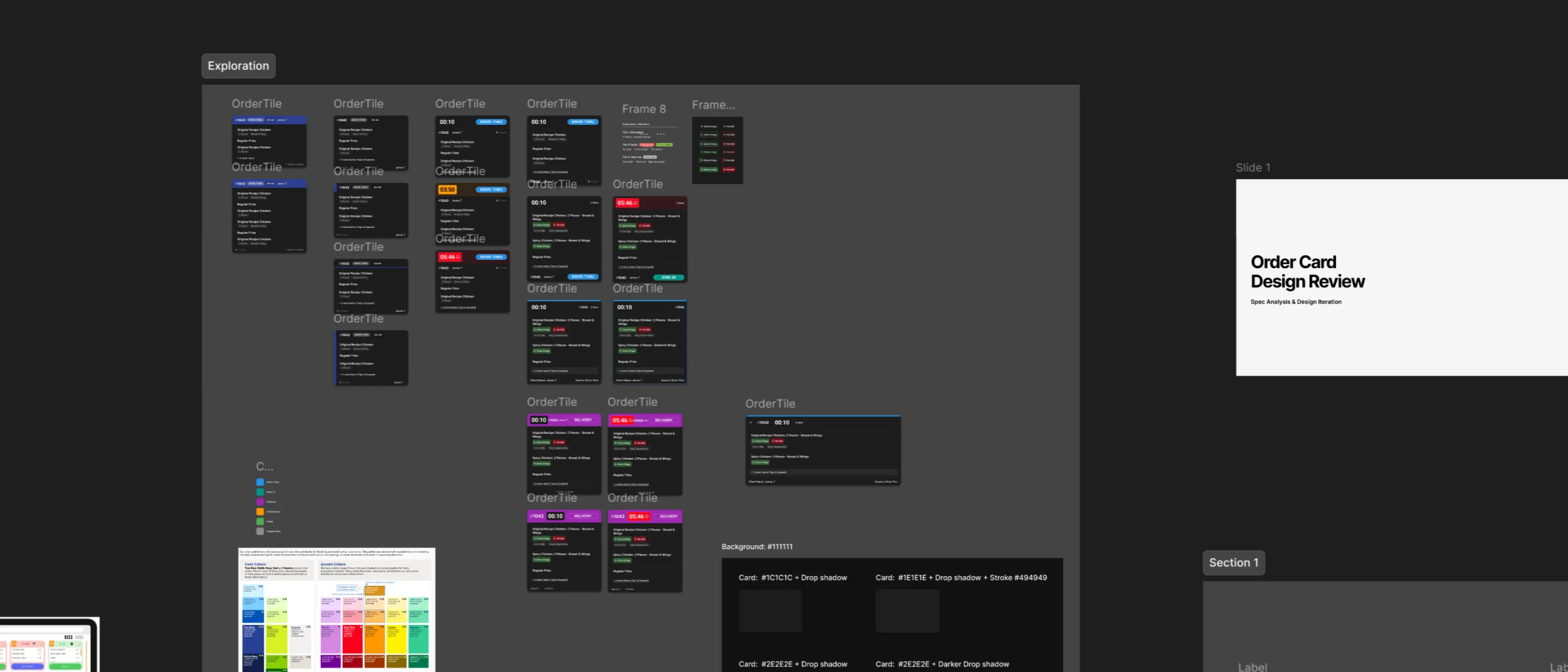Pick the teal Dine-in legend swatch

click(260, 492)
